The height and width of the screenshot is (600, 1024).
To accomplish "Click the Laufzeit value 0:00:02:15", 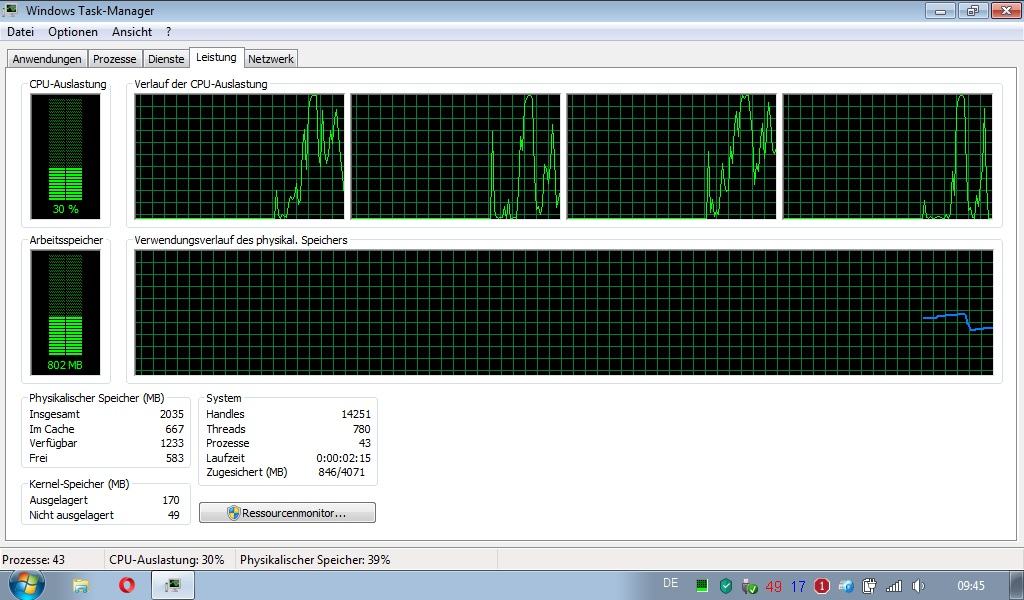I will (x=344, y=458).
